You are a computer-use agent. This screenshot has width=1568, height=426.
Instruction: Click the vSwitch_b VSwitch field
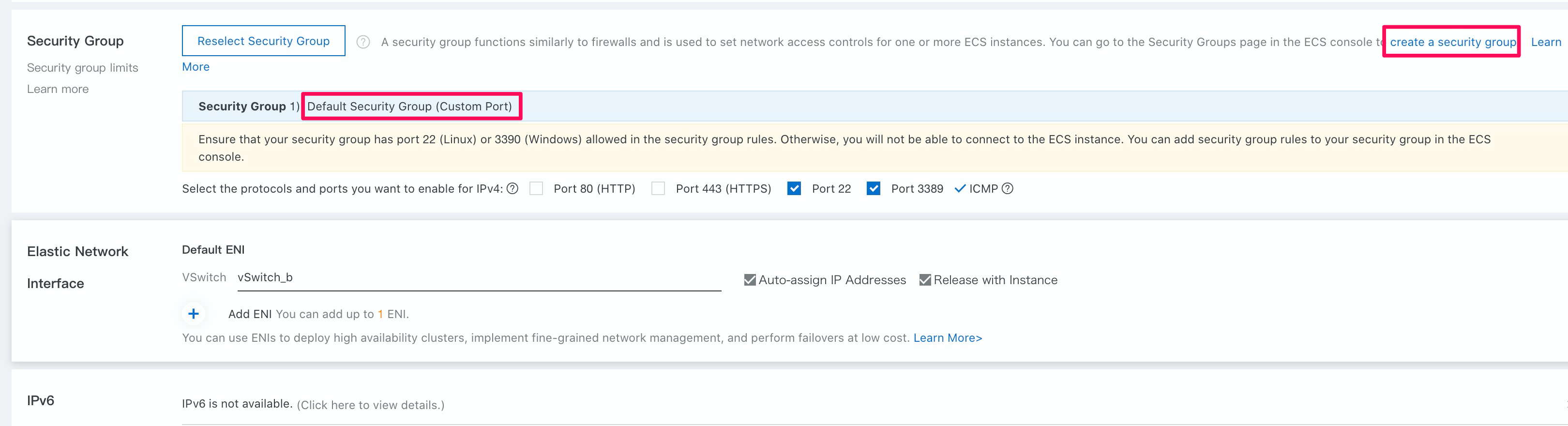479,277
